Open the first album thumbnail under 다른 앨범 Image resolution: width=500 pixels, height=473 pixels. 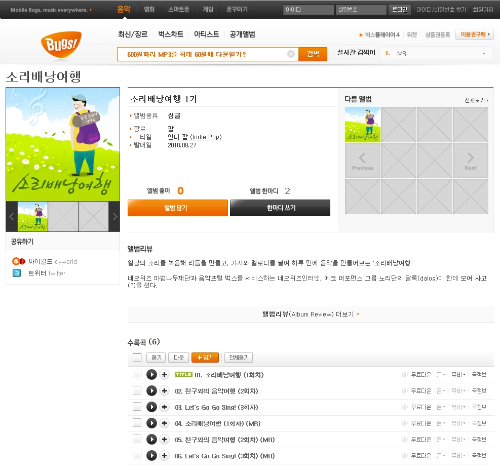point(362,125)
